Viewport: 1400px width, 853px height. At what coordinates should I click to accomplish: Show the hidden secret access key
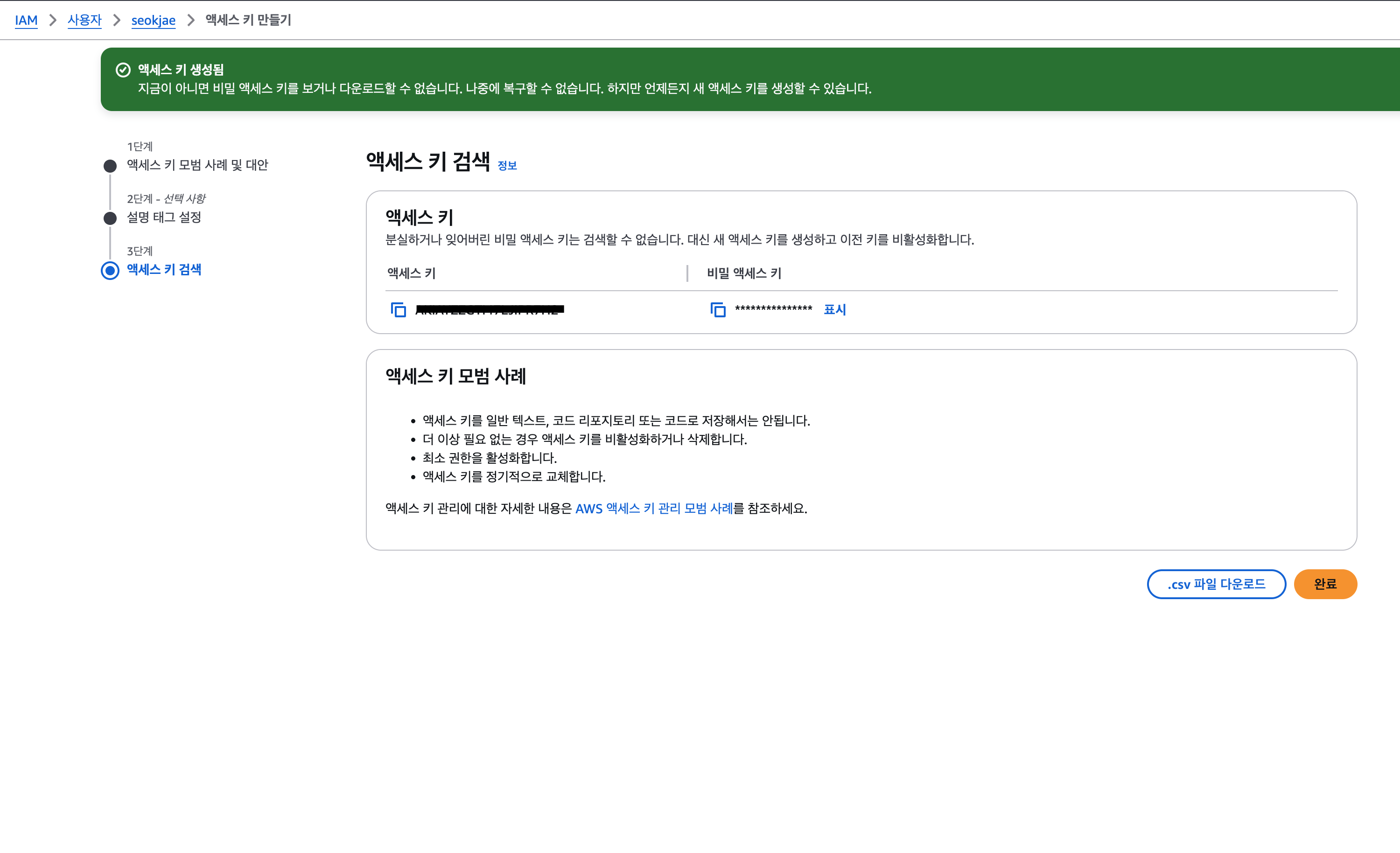[x=834, y=310]
